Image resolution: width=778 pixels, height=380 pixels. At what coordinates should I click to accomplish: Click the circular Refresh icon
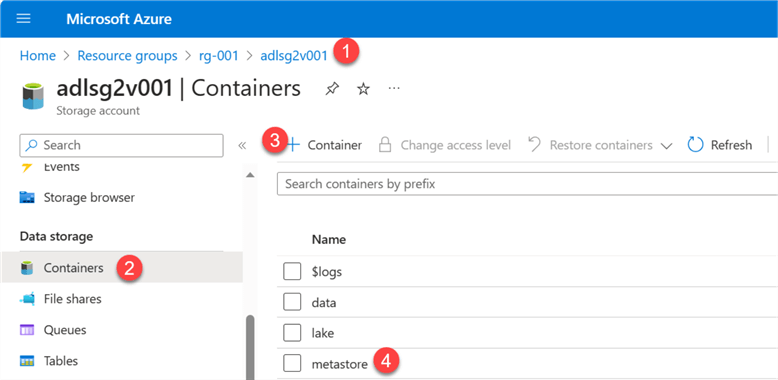pos(696,145)
